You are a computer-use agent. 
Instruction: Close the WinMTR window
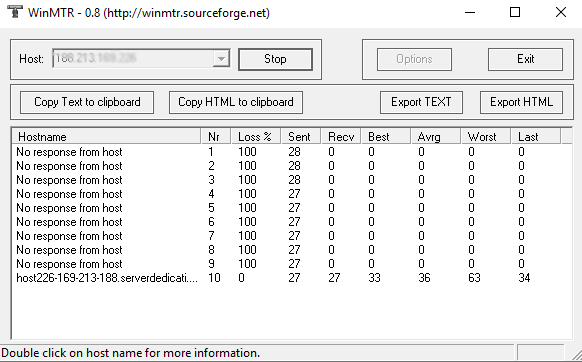[x=561, y=13]
